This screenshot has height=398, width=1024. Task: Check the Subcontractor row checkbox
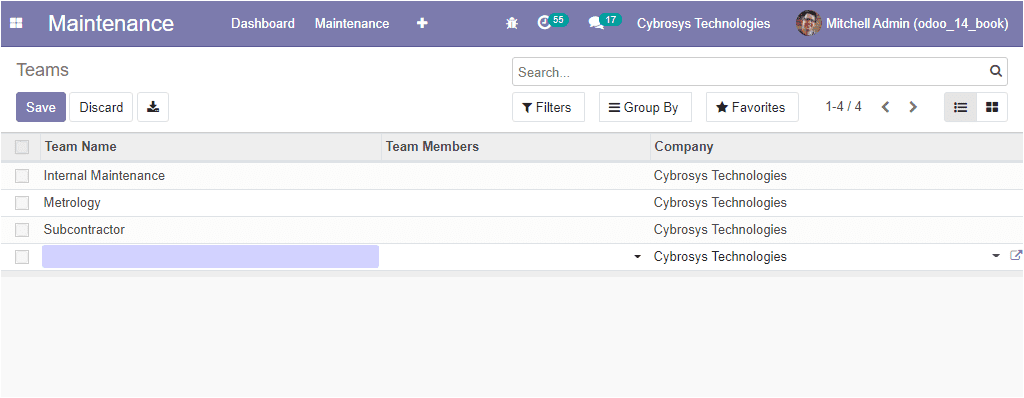pos(22,230)
